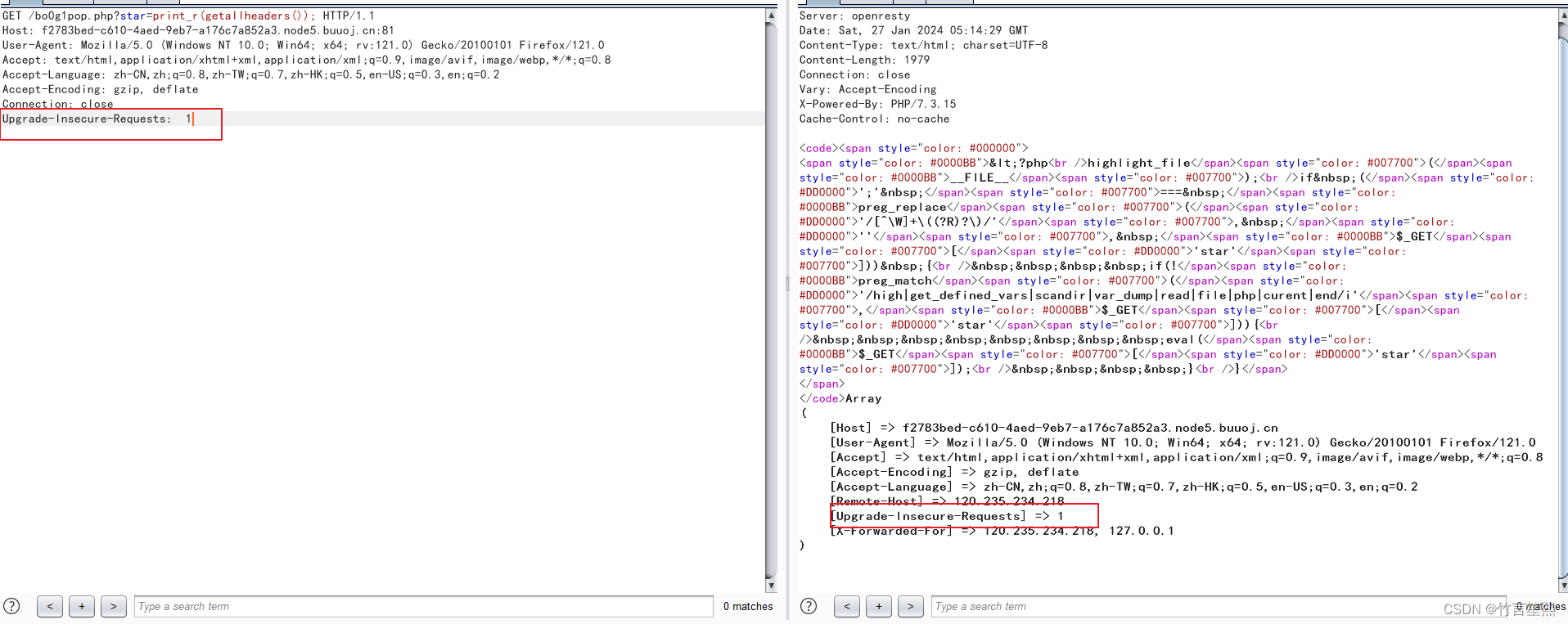Click the '0 matches' label in request pane
This screenshot has width=1568, height=624.
[x=748, y=606]
